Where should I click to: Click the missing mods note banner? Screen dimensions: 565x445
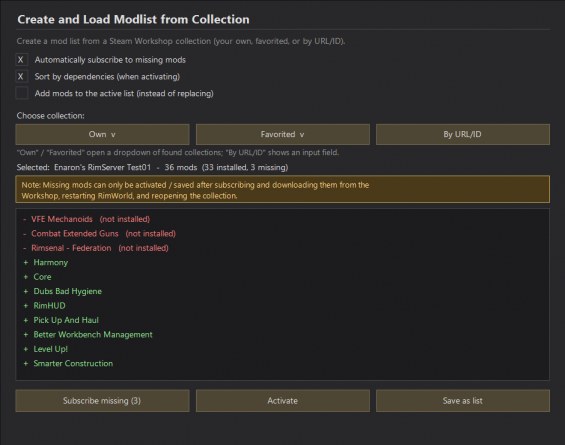(283, 190)
